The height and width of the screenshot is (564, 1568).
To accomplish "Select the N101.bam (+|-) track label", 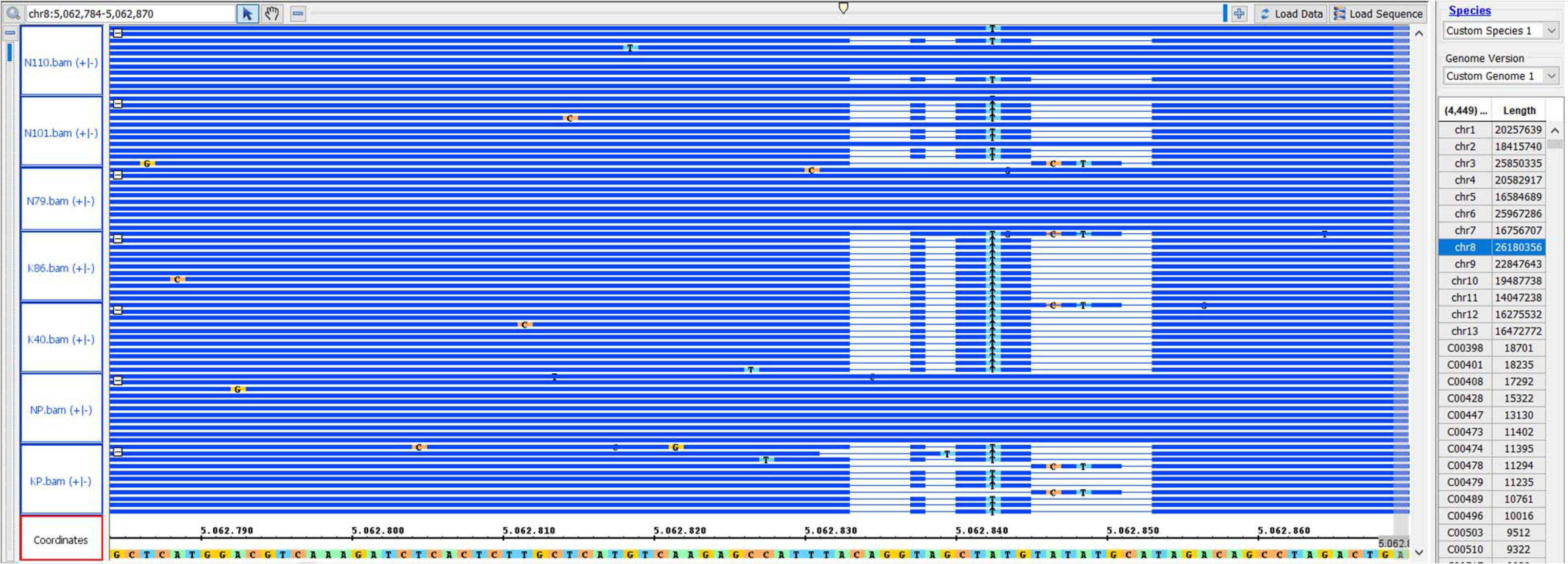I will coord(61,132).
